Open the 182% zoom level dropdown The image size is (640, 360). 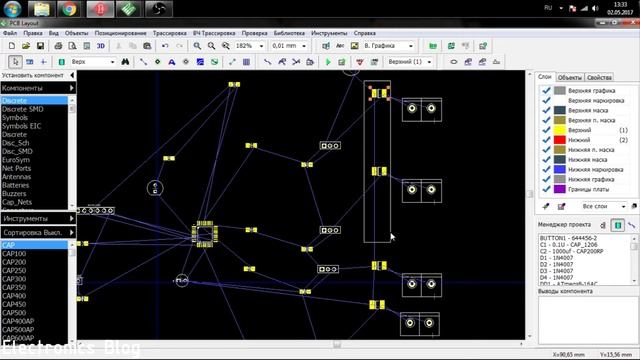coord(261,46)
